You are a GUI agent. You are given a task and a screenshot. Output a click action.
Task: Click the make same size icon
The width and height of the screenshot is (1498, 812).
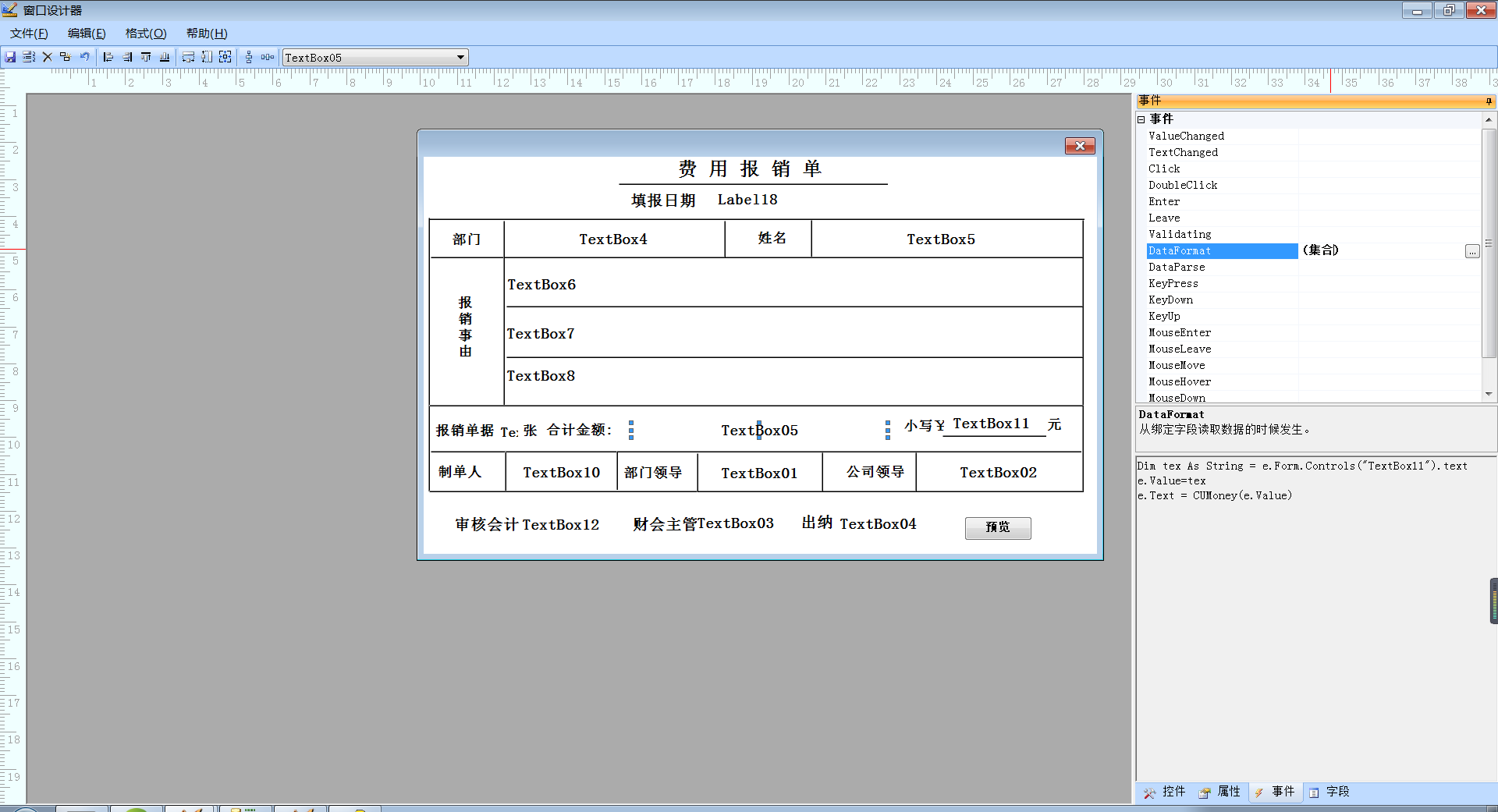[x=225, y=57]
